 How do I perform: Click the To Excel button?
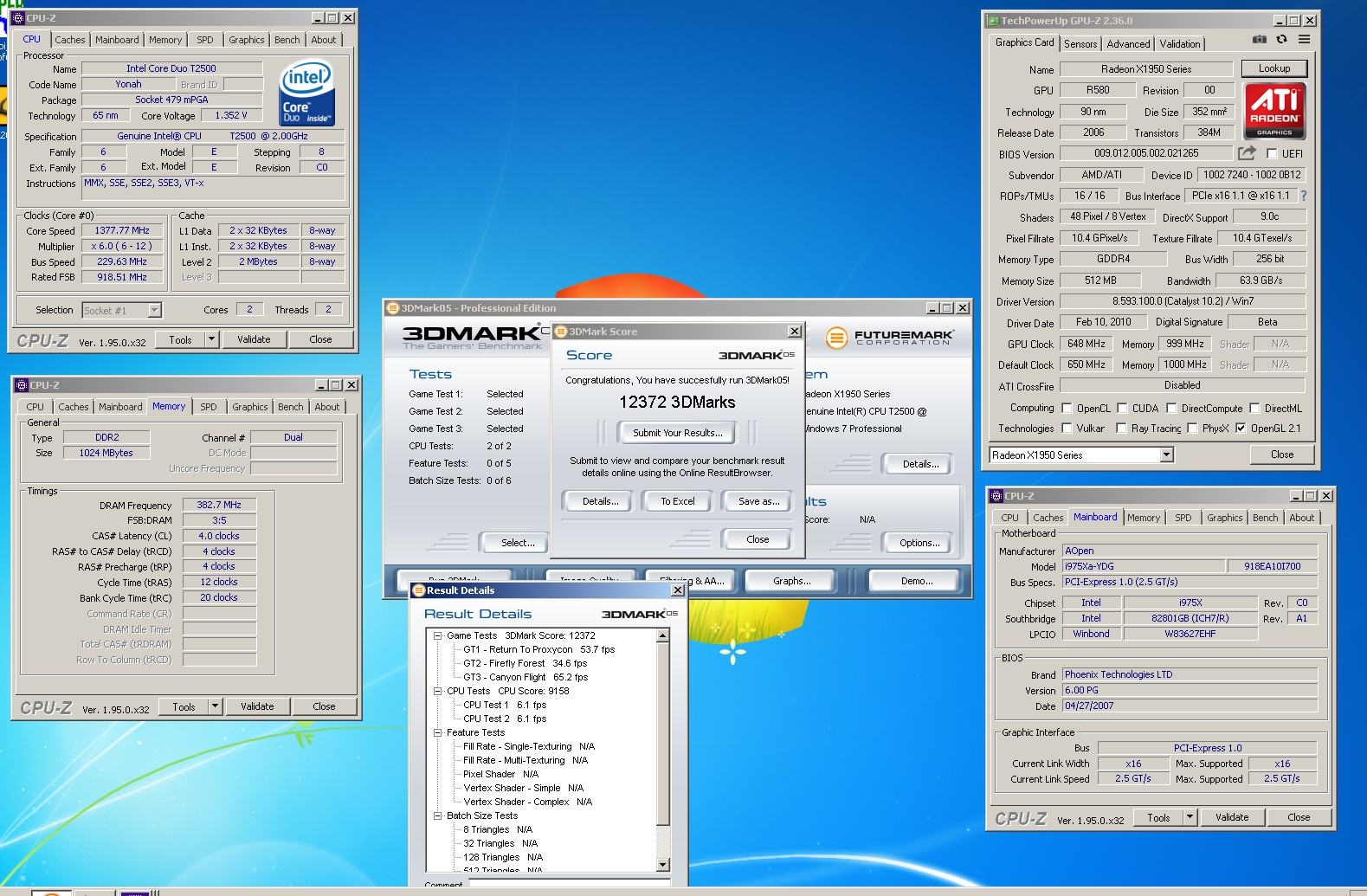pos(677,501)
